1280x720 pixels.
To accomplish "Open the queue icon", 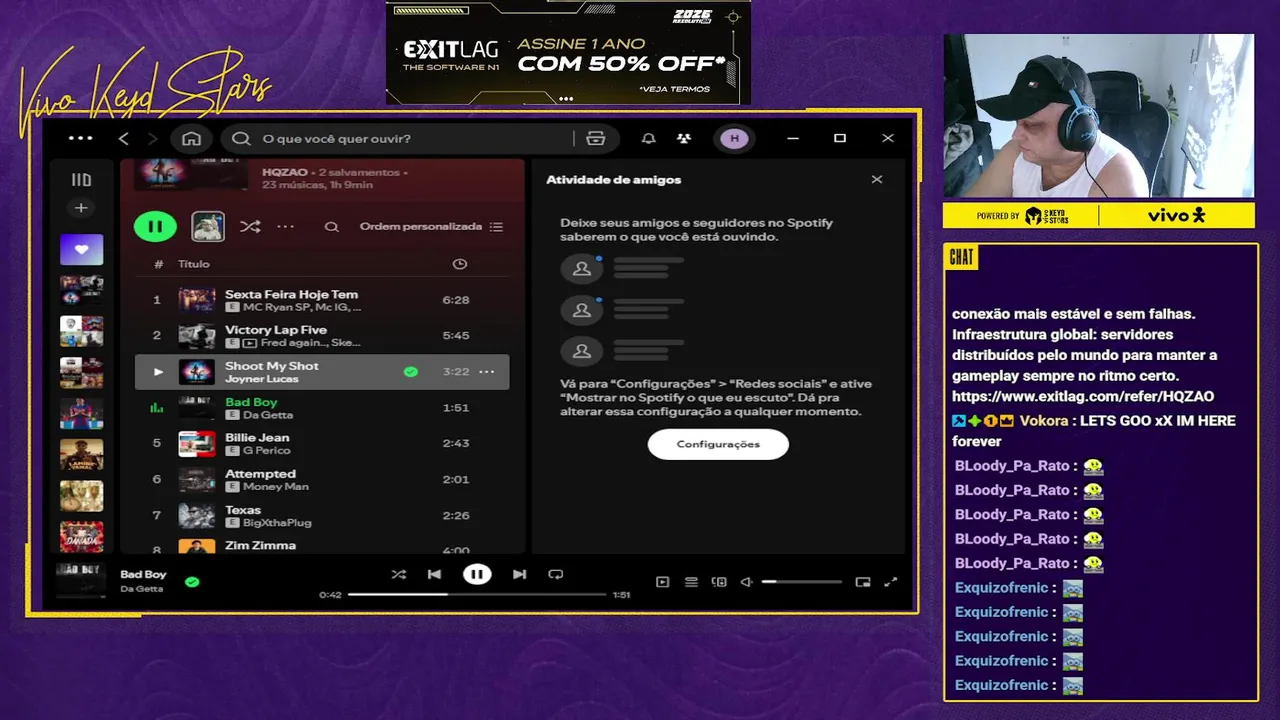I will point(690,582).
